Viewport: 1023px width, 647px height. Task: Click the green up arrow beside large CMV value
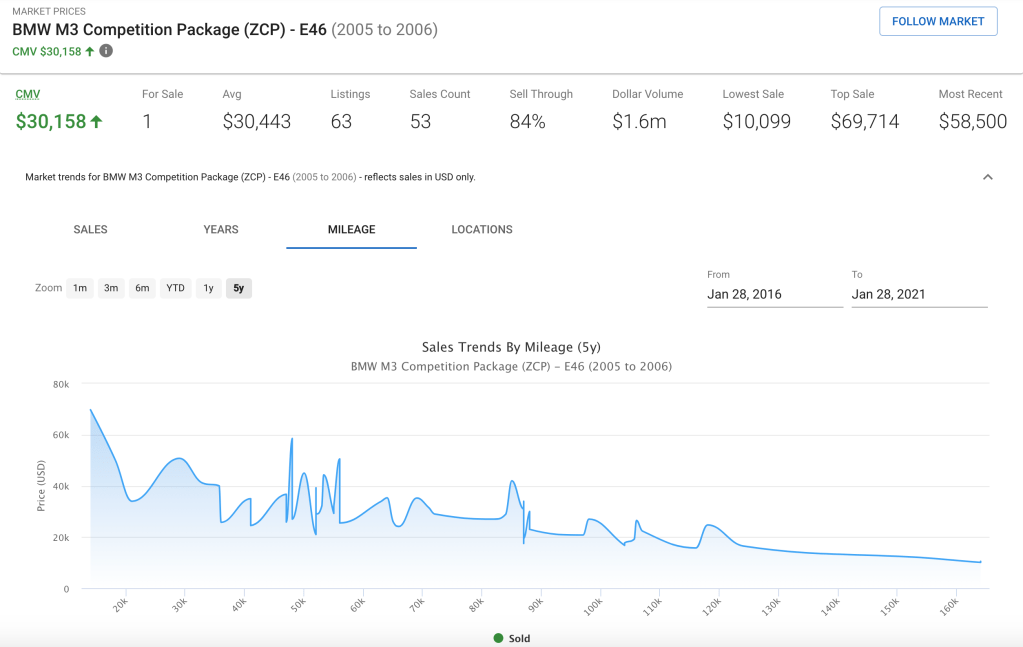pos(97,122)
